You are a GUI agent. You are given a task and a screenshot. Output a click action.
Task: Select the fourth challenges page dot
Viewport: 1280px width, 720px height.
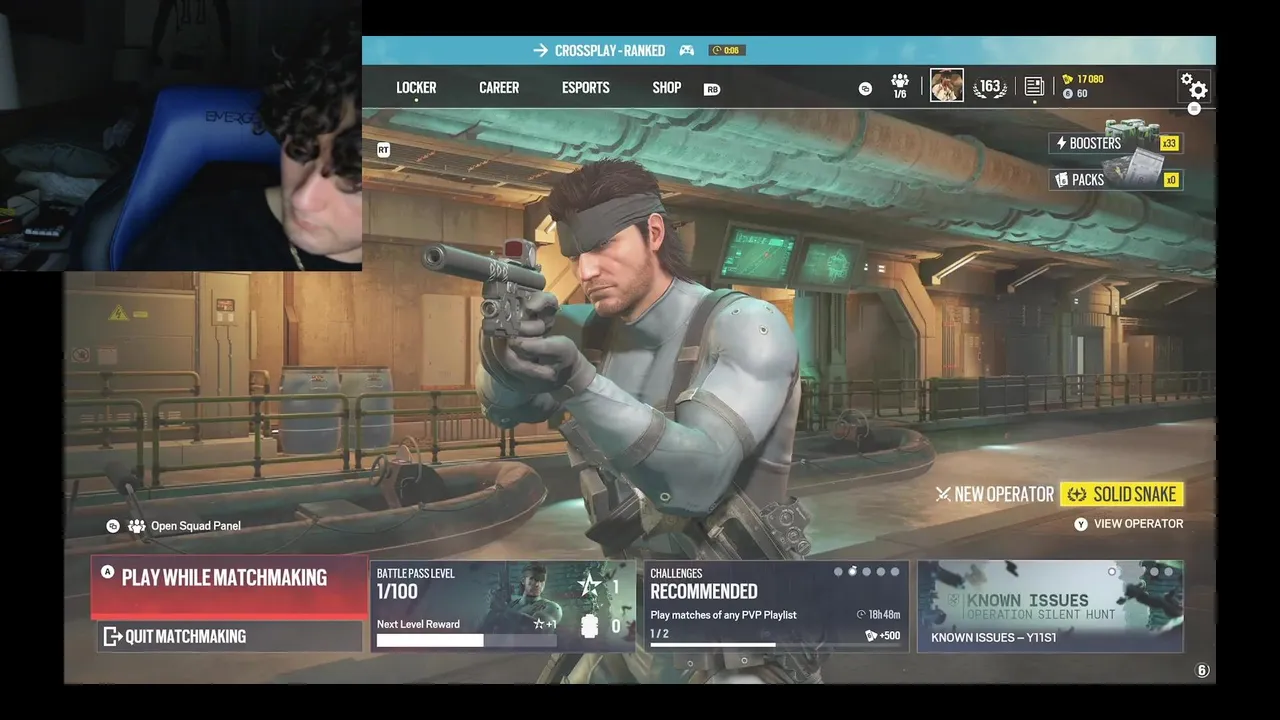tap(880, 572)
